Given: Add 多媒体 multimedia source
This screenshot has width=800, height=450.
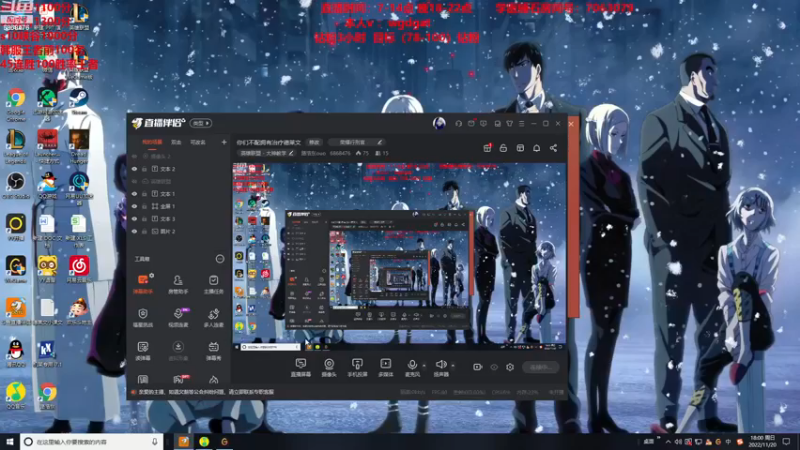Looking at the screenshot, I should pyautogui.click(x=385, y=367).
